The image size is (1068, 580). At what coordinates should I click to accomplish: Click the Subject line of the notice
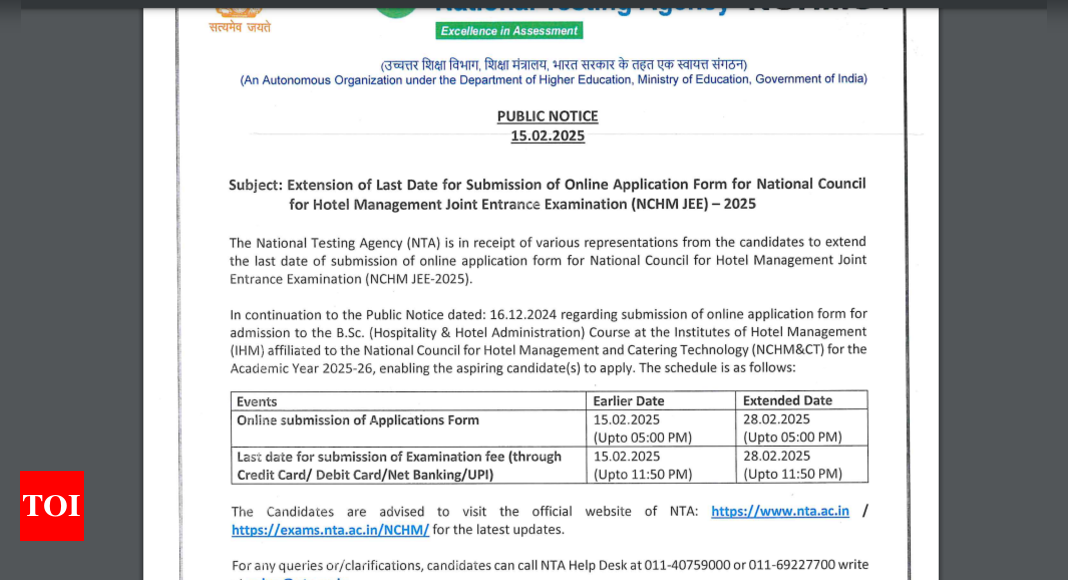click(x=547, y=194)
